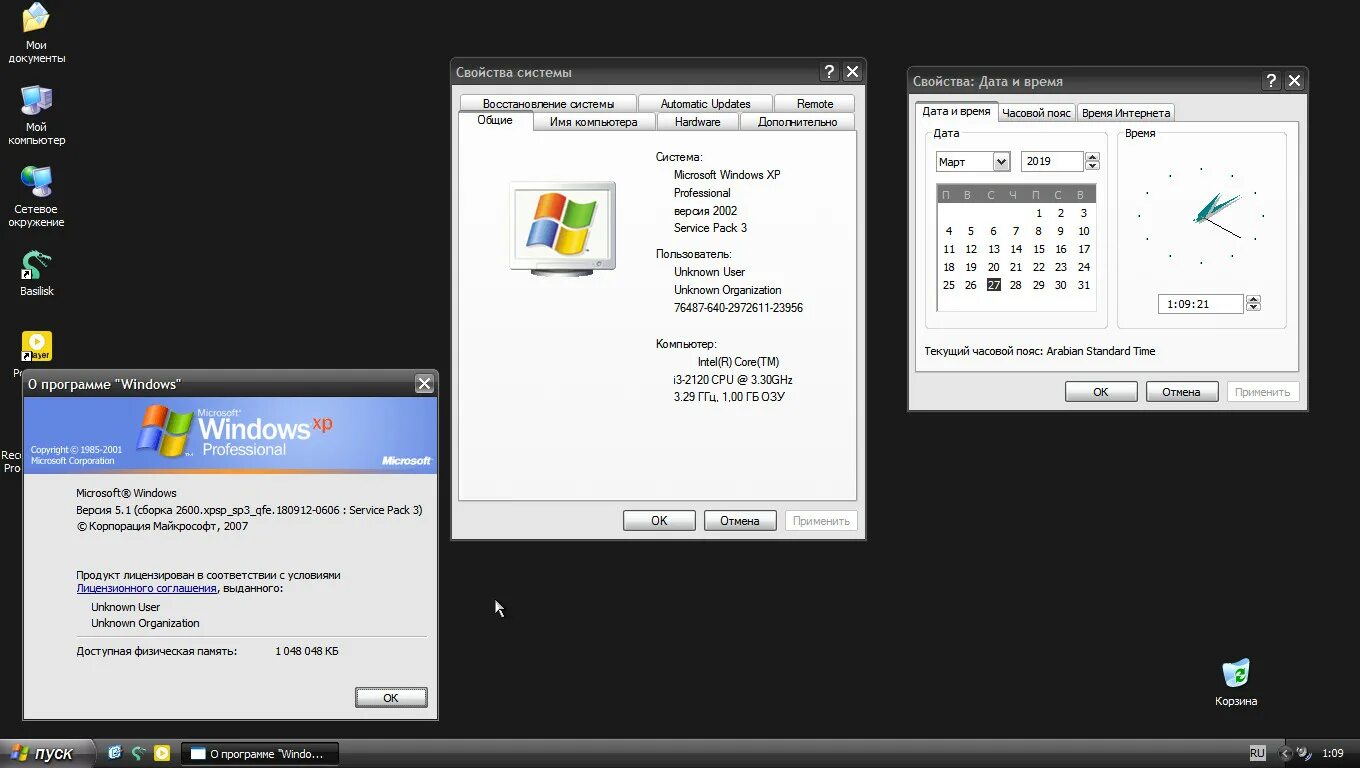Open the Дополнительно tab
Viewport: 1360px width, 768px height.
coord(797,122)
